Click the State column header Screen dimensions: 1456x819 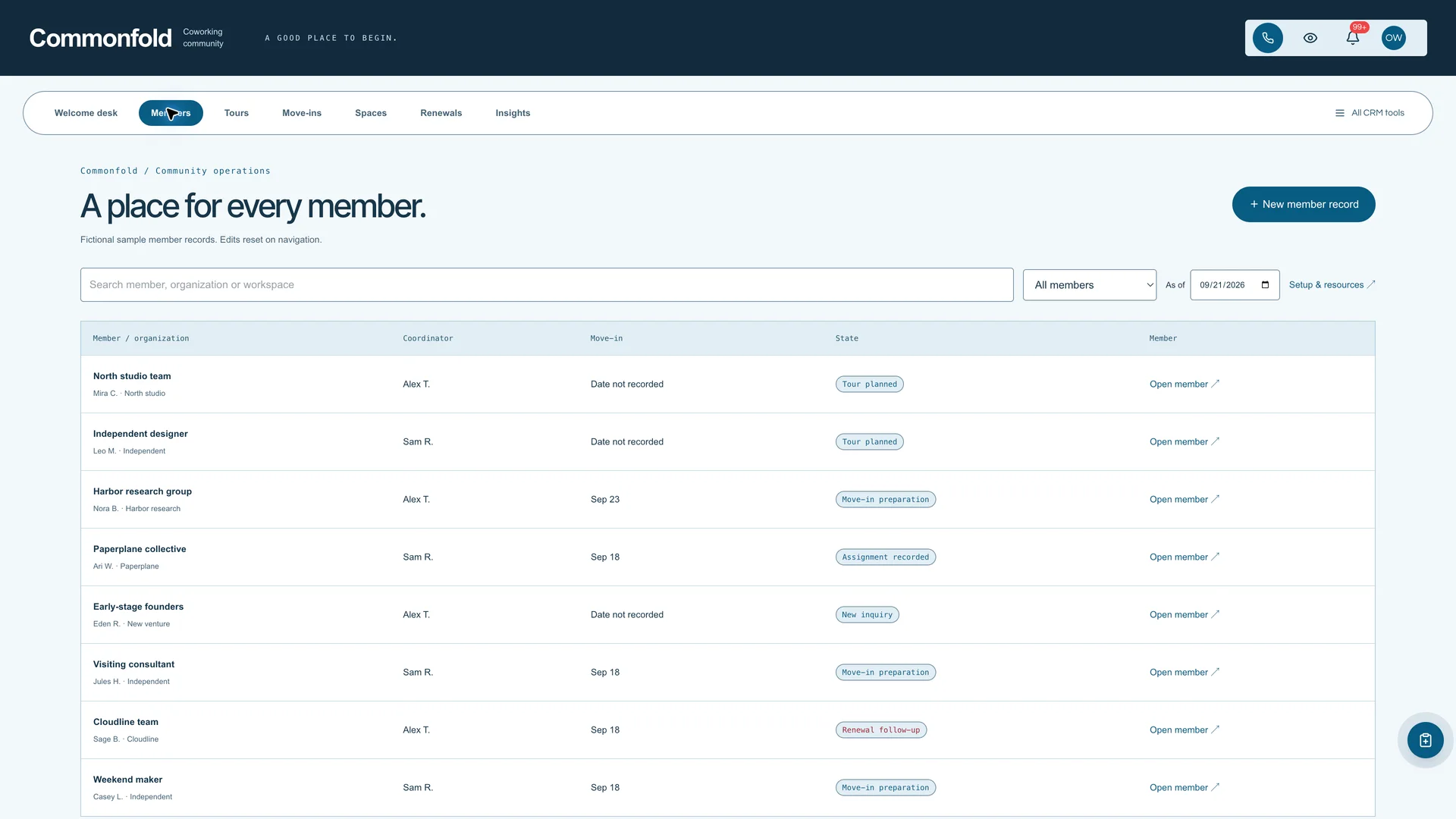tap(847, 339)
